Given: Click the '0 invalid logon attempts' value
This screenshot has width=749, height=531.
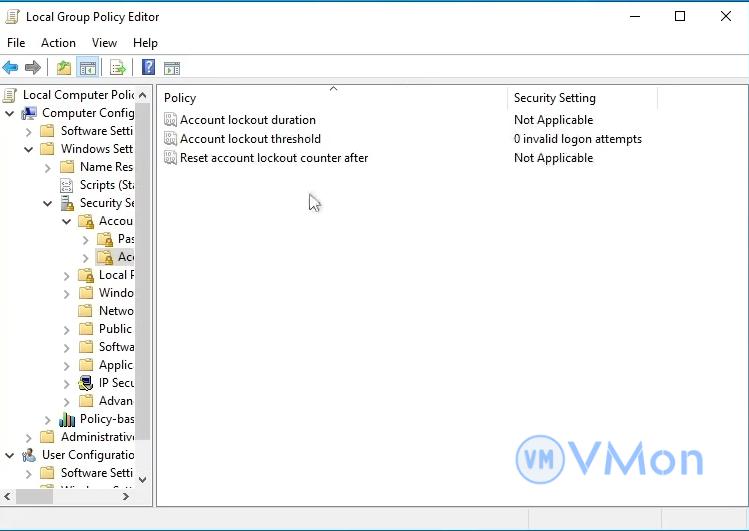Looking at the screenshot, I should (578, 138).
